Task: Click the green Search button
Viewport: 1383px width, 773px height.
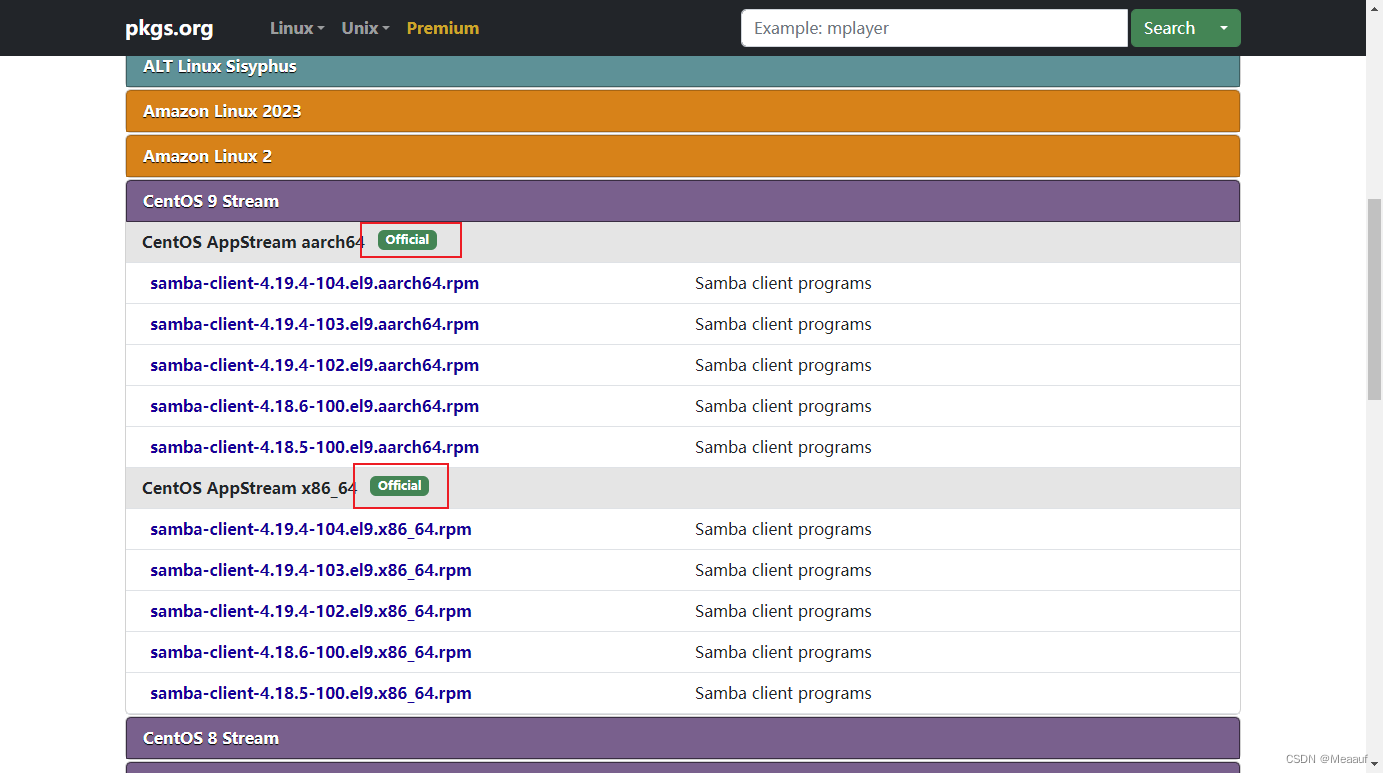Action: (x=1169, y=28)
